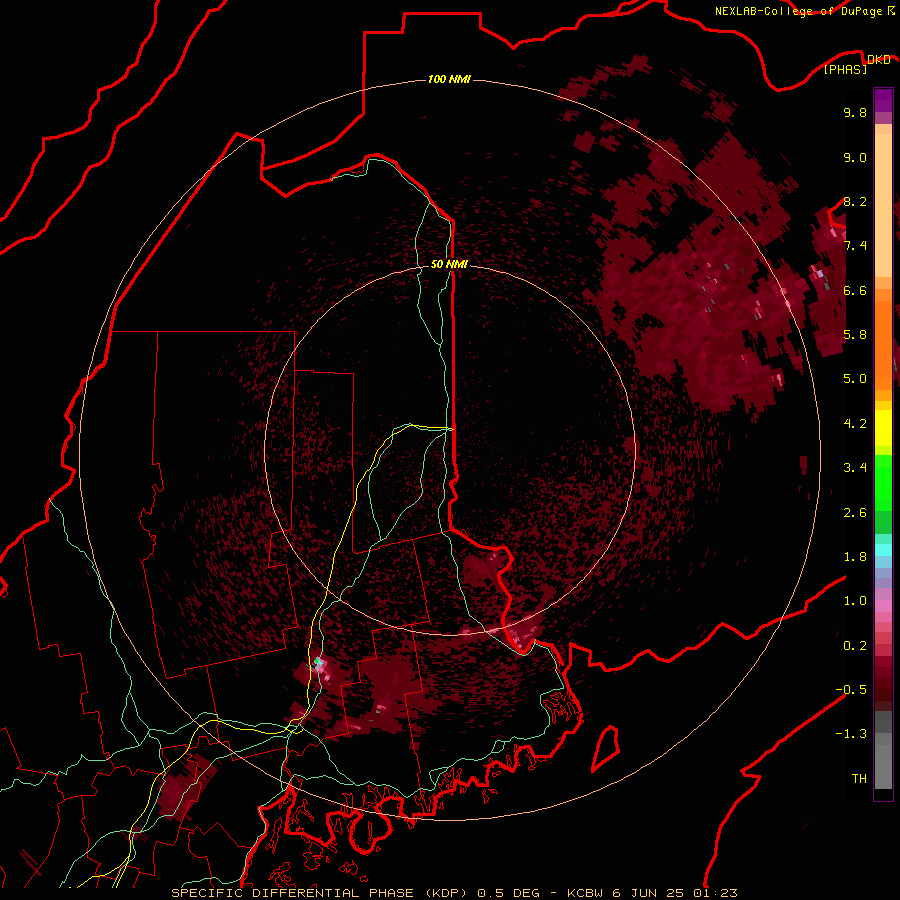Select the 9.8 value on color scale
Image resolution: width=900 pixels, height=900 pixels.
pos(855,112)
